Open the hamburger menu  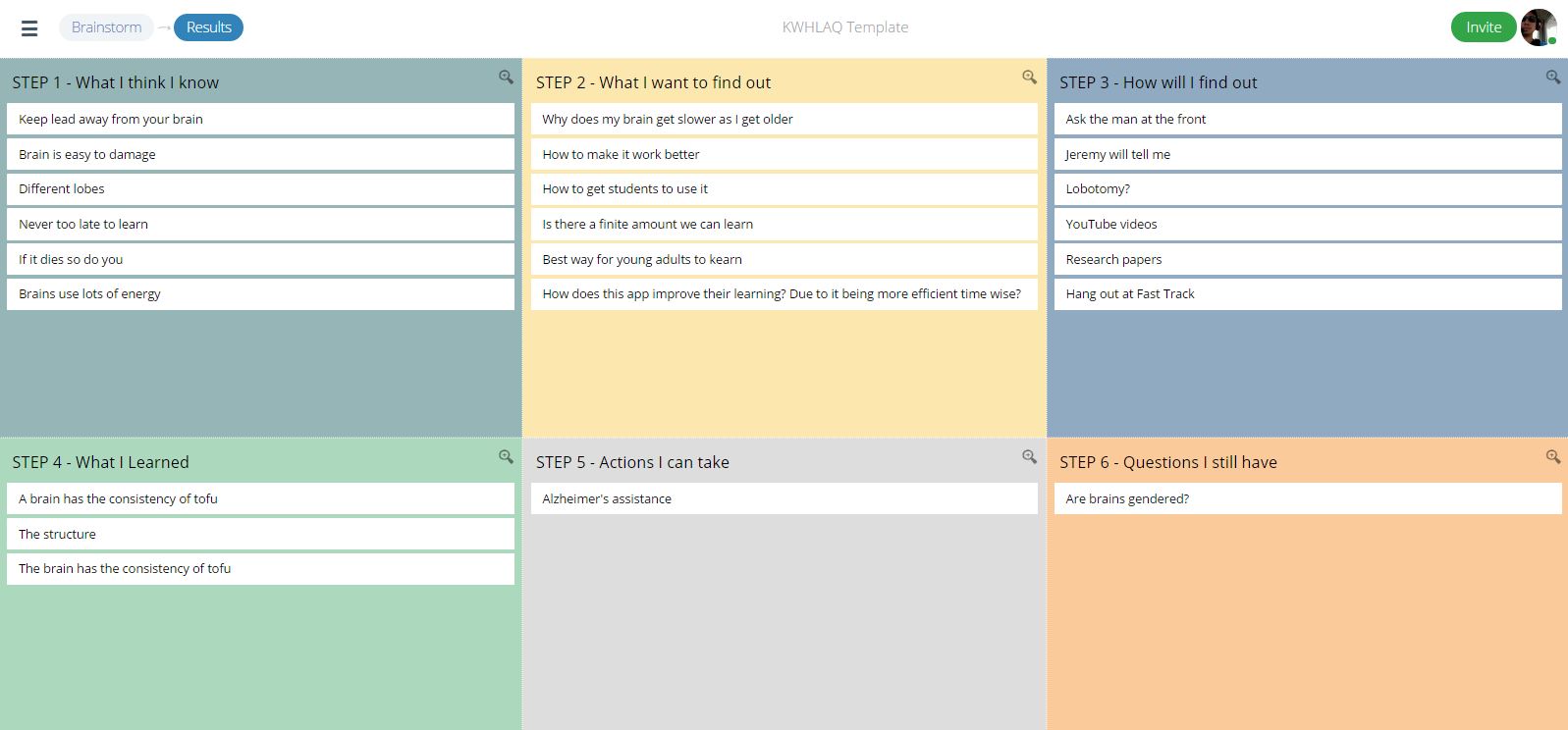[29, 28]
